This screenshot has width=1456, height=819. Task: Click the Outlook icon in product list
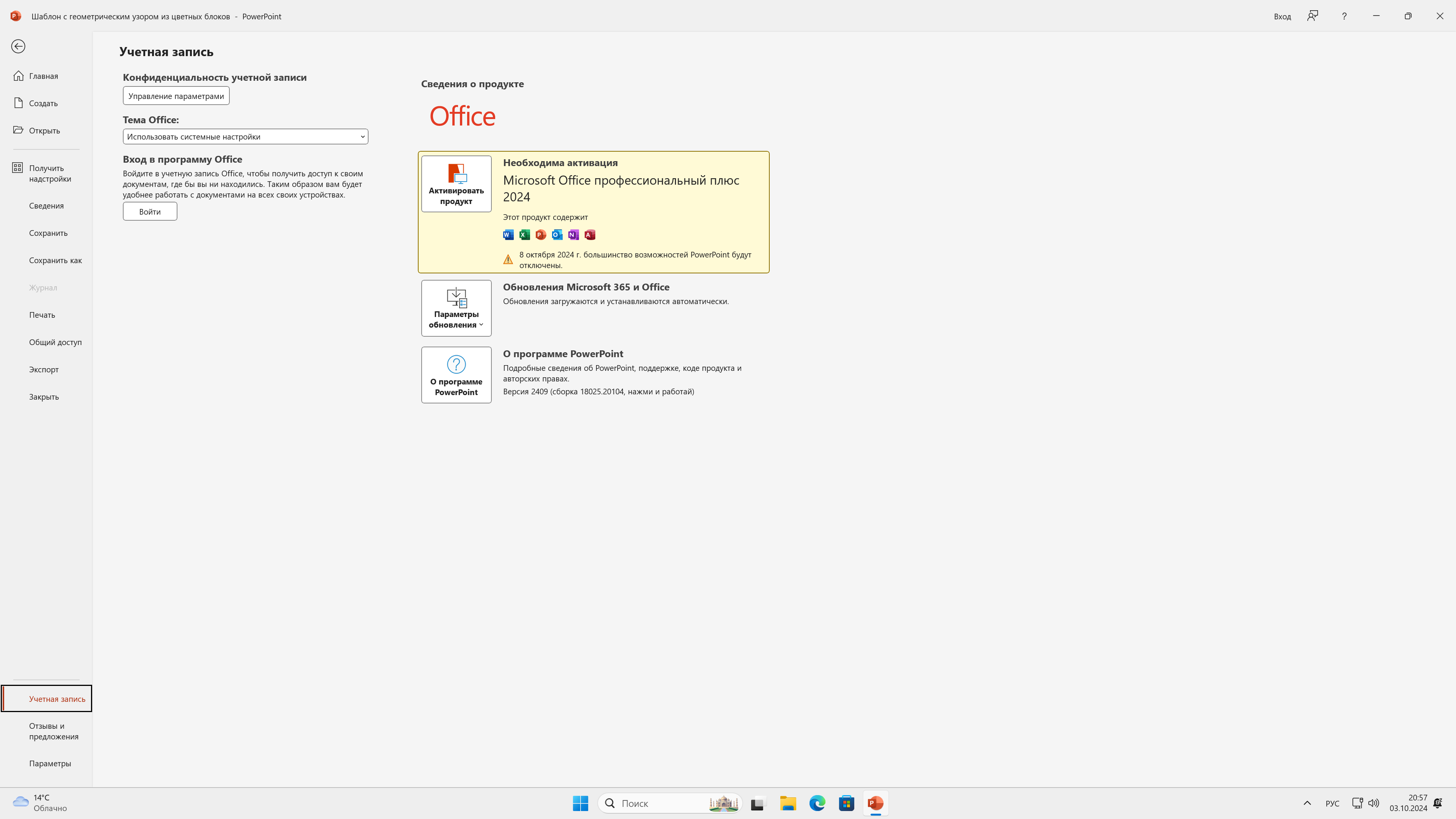557,235
